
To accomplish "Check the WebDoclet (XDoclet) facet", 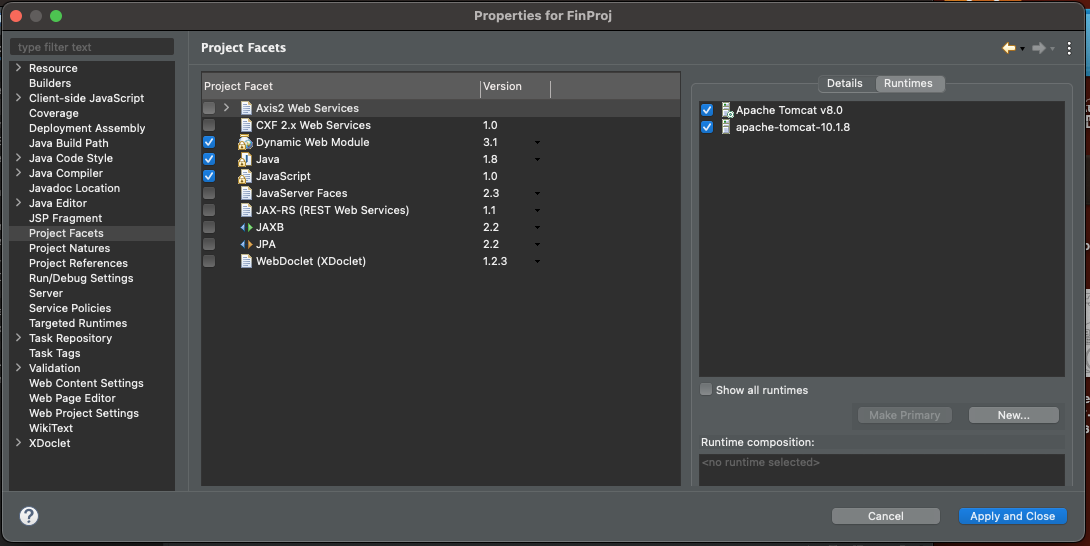I will pyautogui.click(x=209, y=262).
